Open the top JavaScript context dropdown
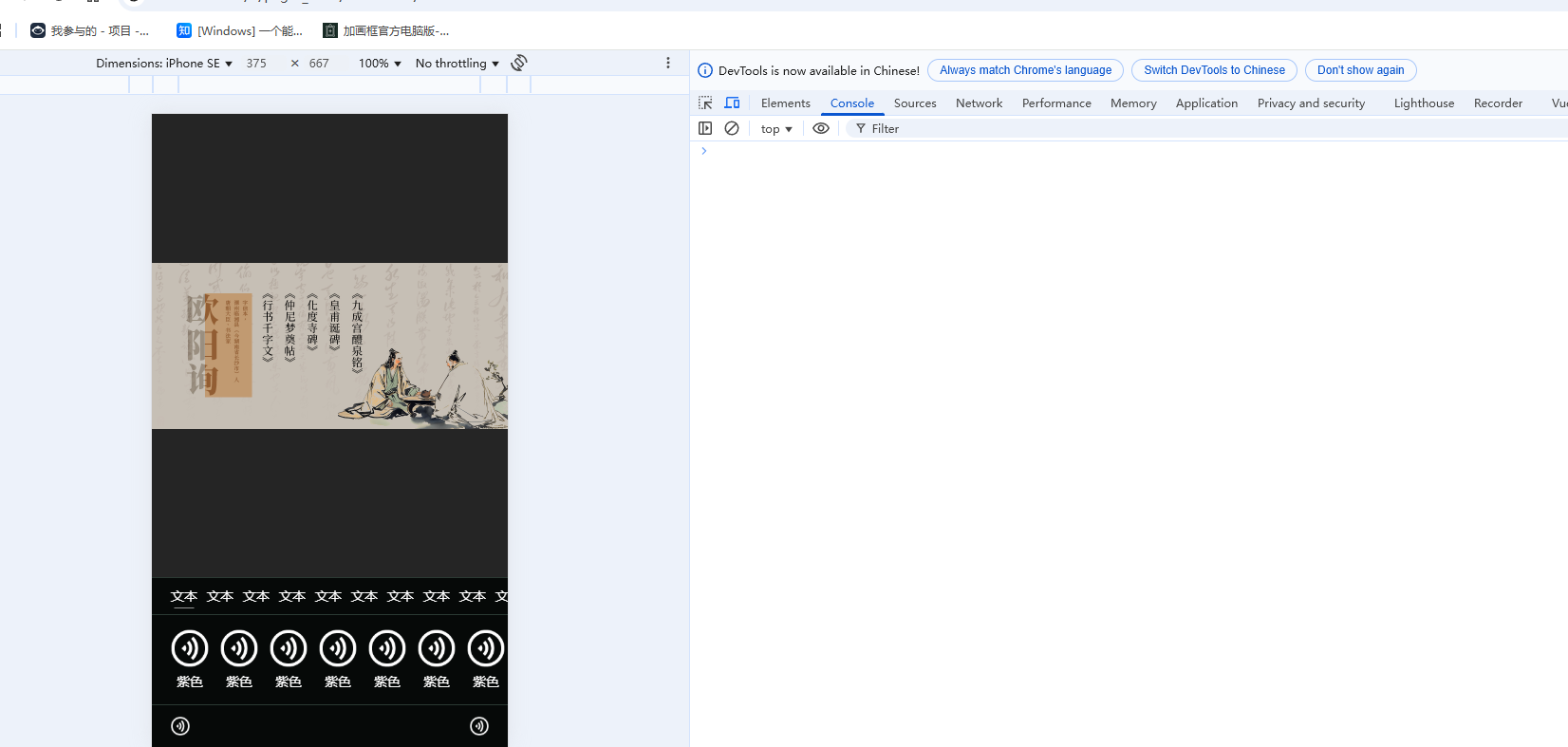Image resolution: width=1568 pixels, height=747 pixels. coord(776,129)
